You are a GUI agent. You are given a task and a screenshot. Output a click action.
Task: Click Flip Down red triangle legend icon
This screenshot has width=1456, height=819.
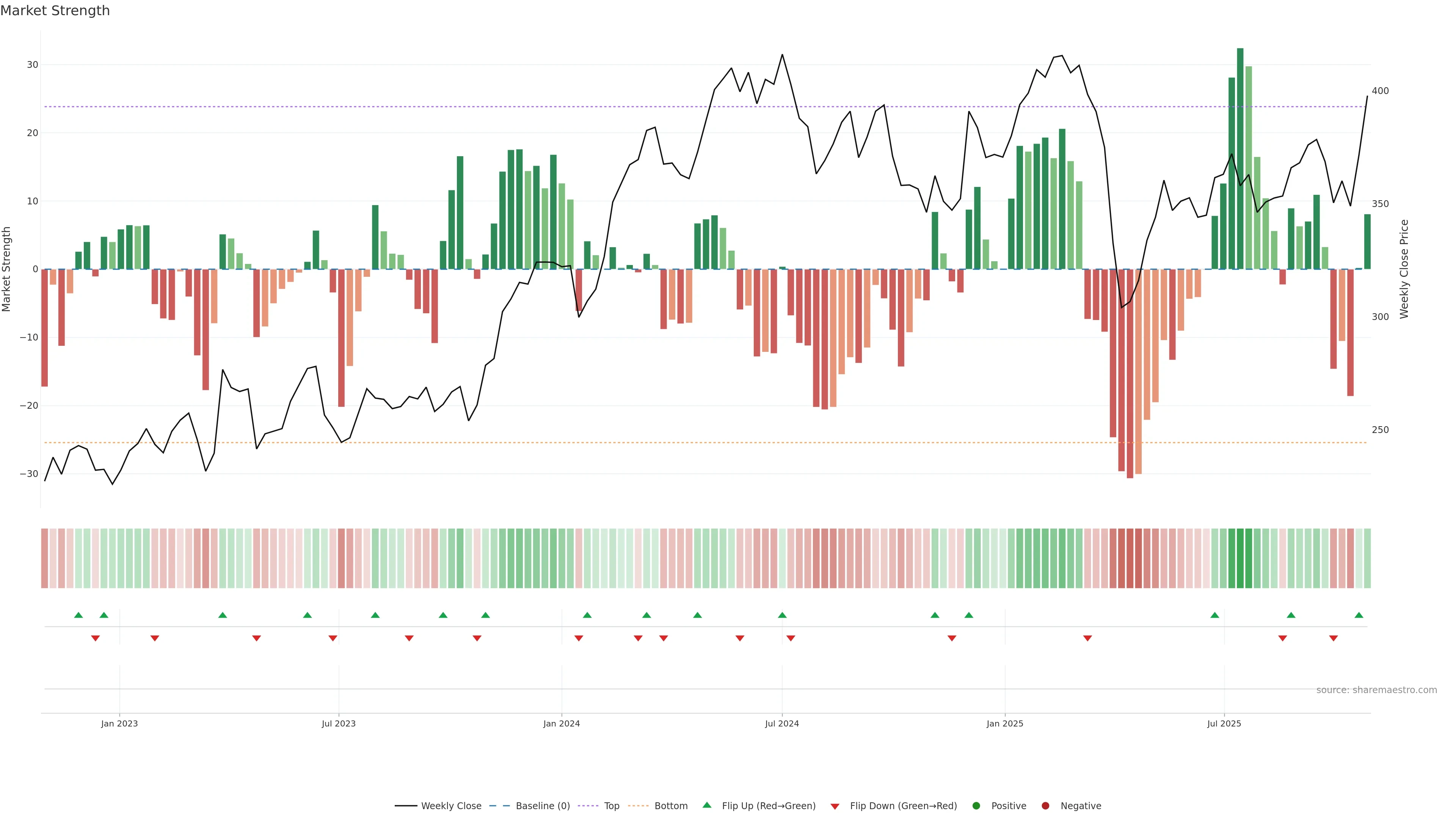pos(834,806)
